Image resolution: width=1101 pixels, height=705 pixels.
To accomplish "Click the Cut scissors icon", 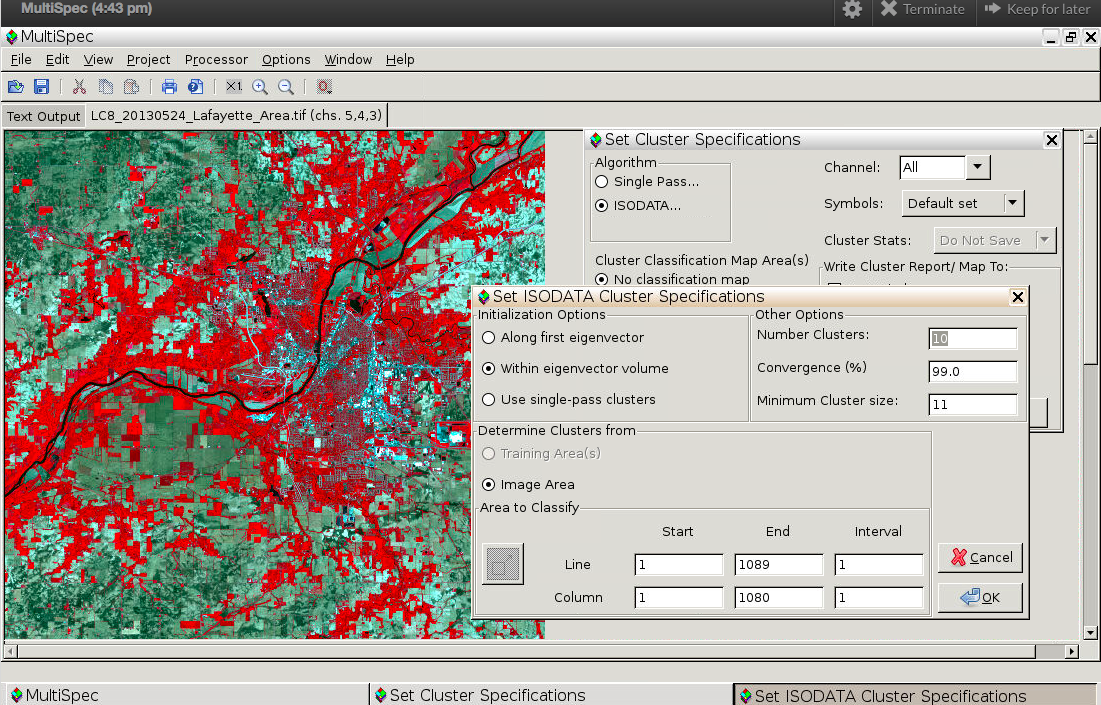I will [79, 87].
